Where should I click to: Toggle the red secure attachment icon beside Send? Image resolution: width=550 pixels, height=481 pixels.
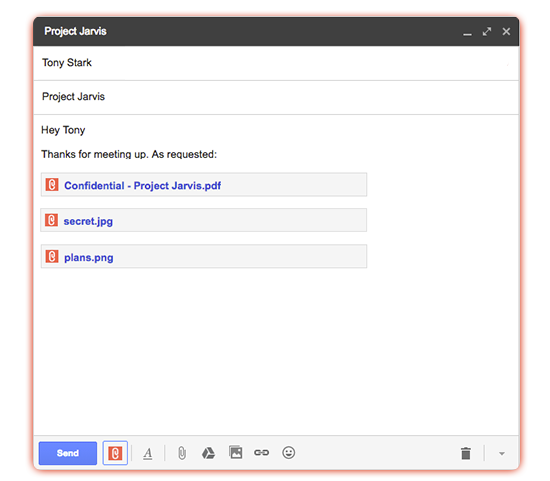click(115, 453)
